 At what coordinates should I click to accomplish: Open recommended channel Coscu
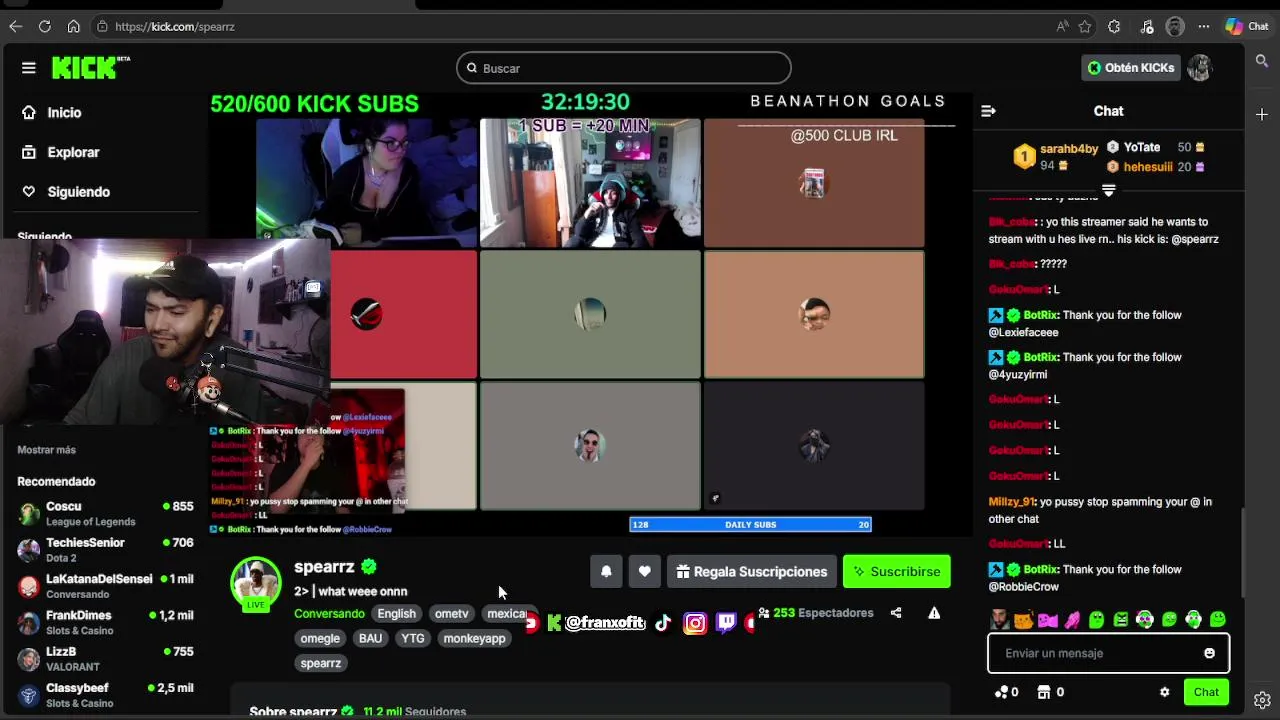(x=105, y=514)
